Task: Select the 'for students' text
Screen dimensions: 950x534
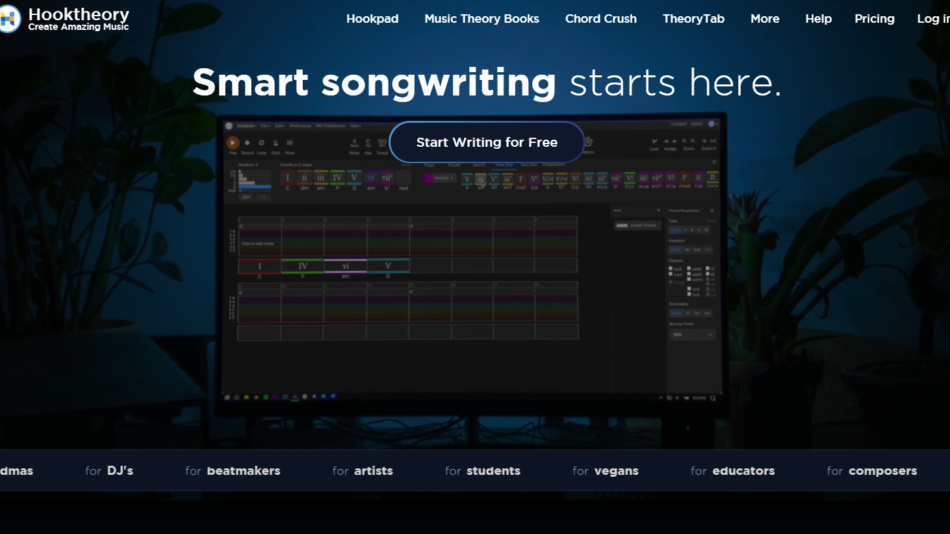Action: (482, 470)
